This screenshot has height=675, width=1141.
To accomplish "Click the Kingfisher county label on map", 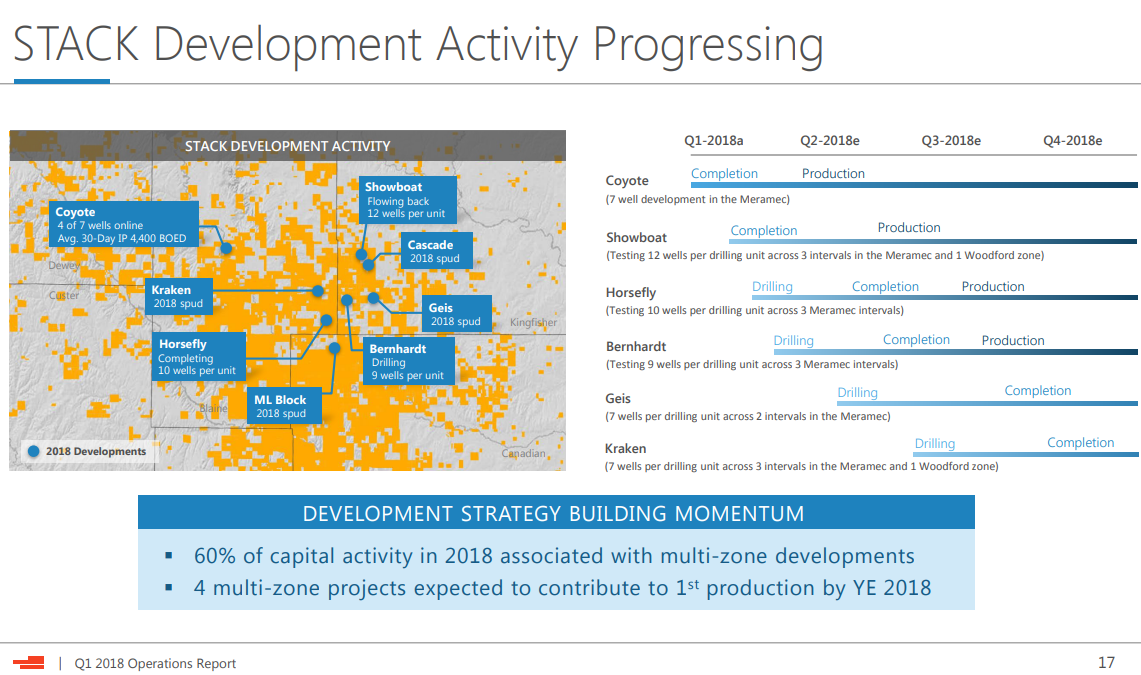I will [x=533, y=322].
